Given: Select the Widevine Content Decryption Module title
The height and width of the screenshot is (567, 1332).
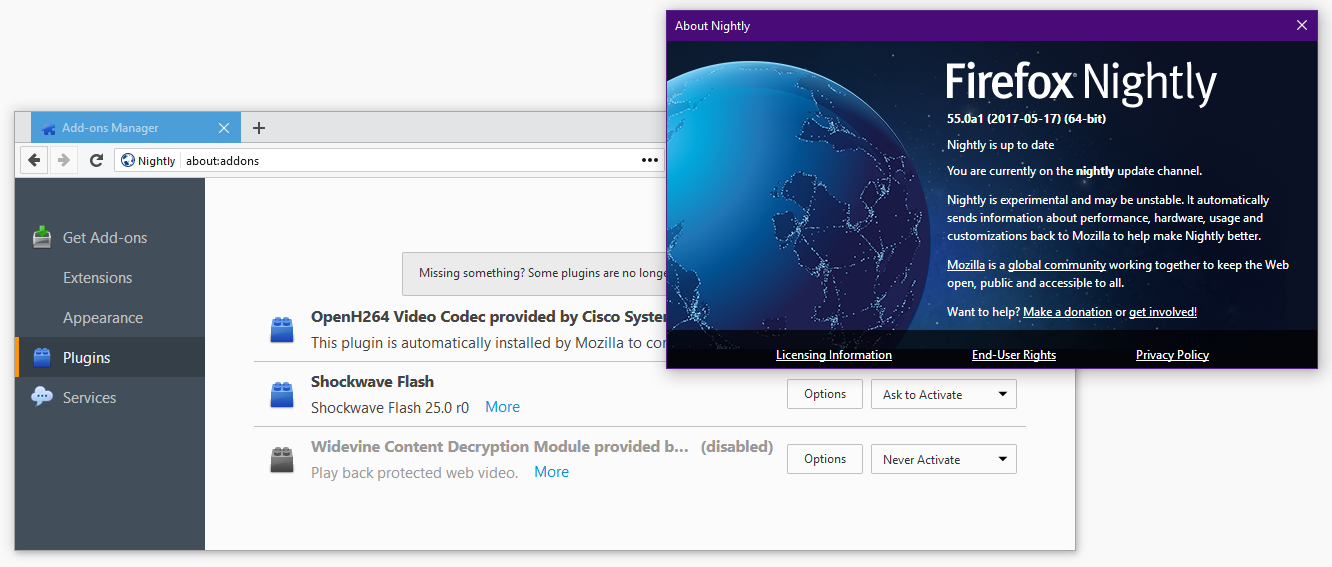Looking at the screenshot, I should coord(500,447).
